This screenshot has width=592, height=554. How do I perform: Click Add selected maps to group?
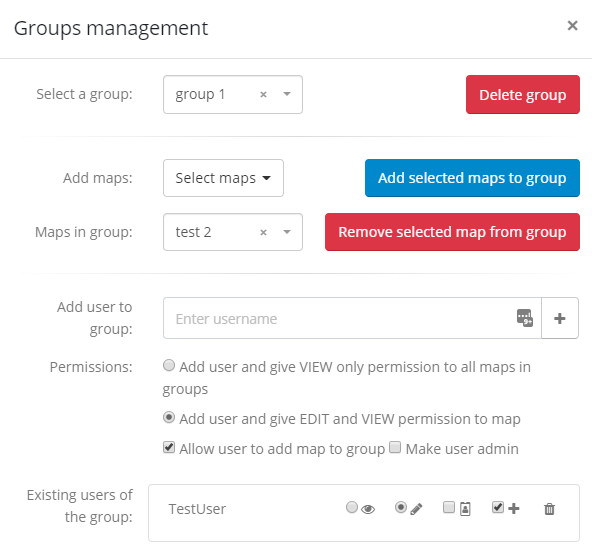coord(472,178)
